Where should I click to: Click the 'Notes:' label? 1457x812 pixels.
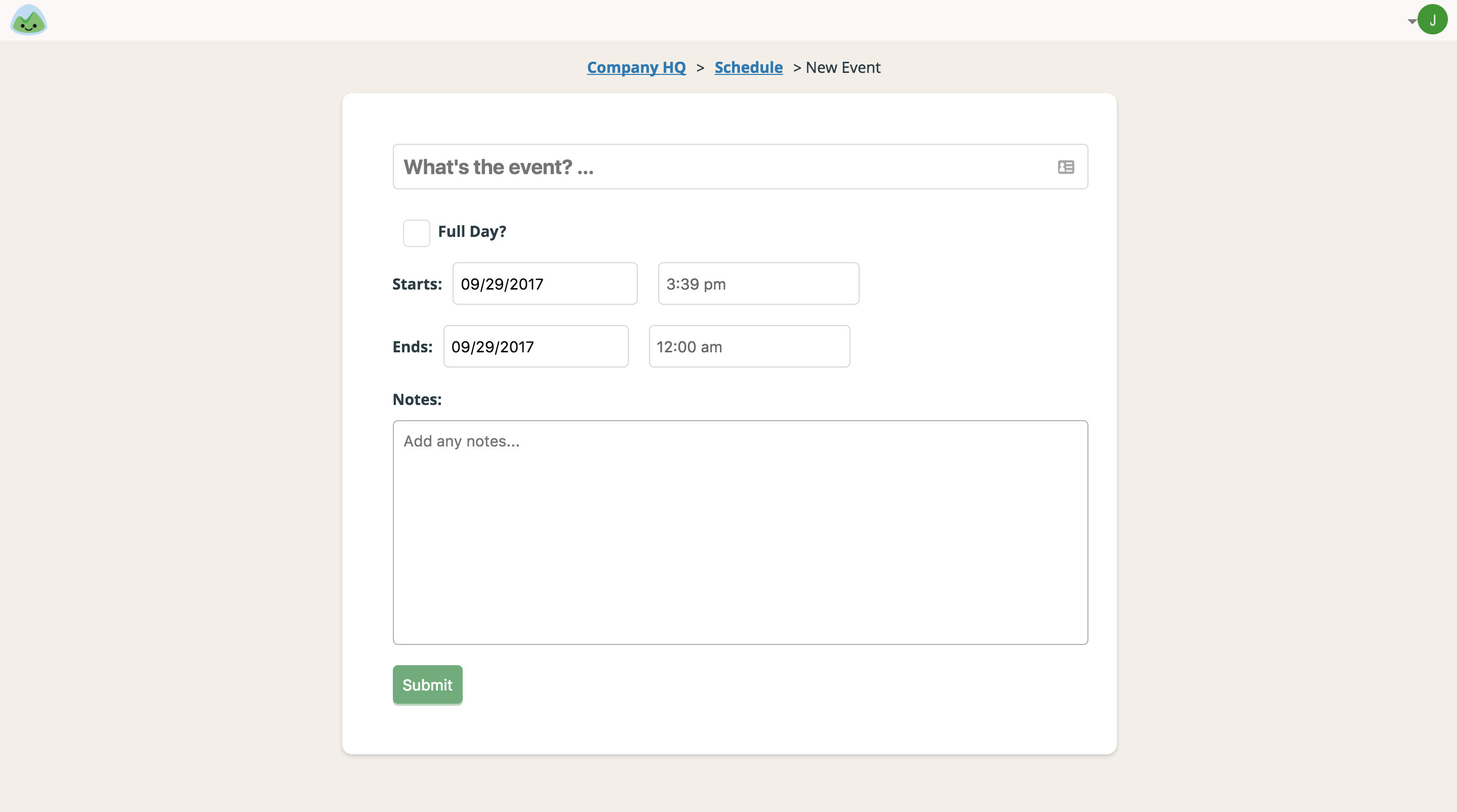(x=417, y=399)
